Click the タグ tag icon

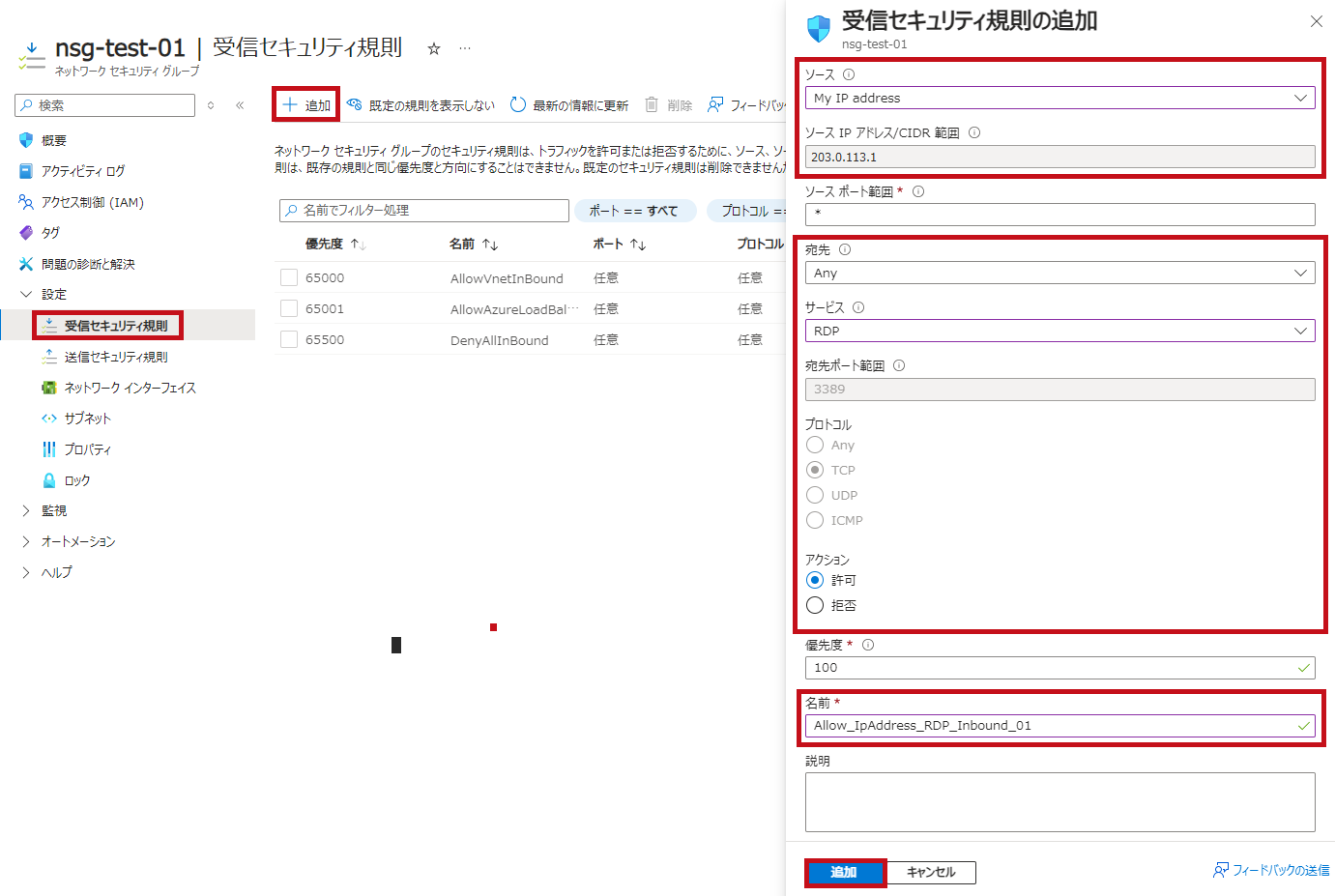pyautogui.click(x=26, y=233)
